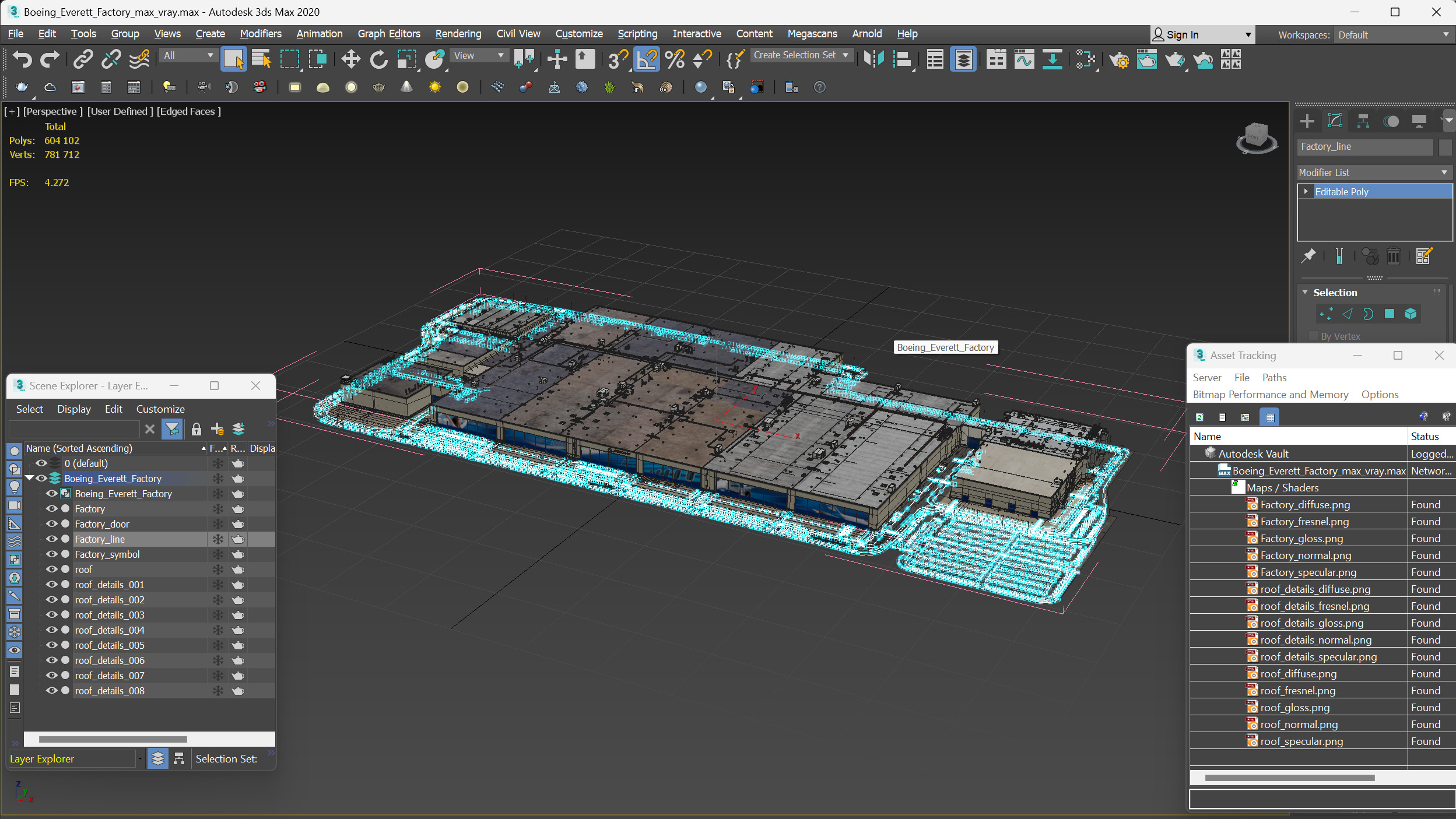The width and height of the screenshot is (1456, 819).
Task: Open Rendered Frame Window icon
Action: point(1146,59)
